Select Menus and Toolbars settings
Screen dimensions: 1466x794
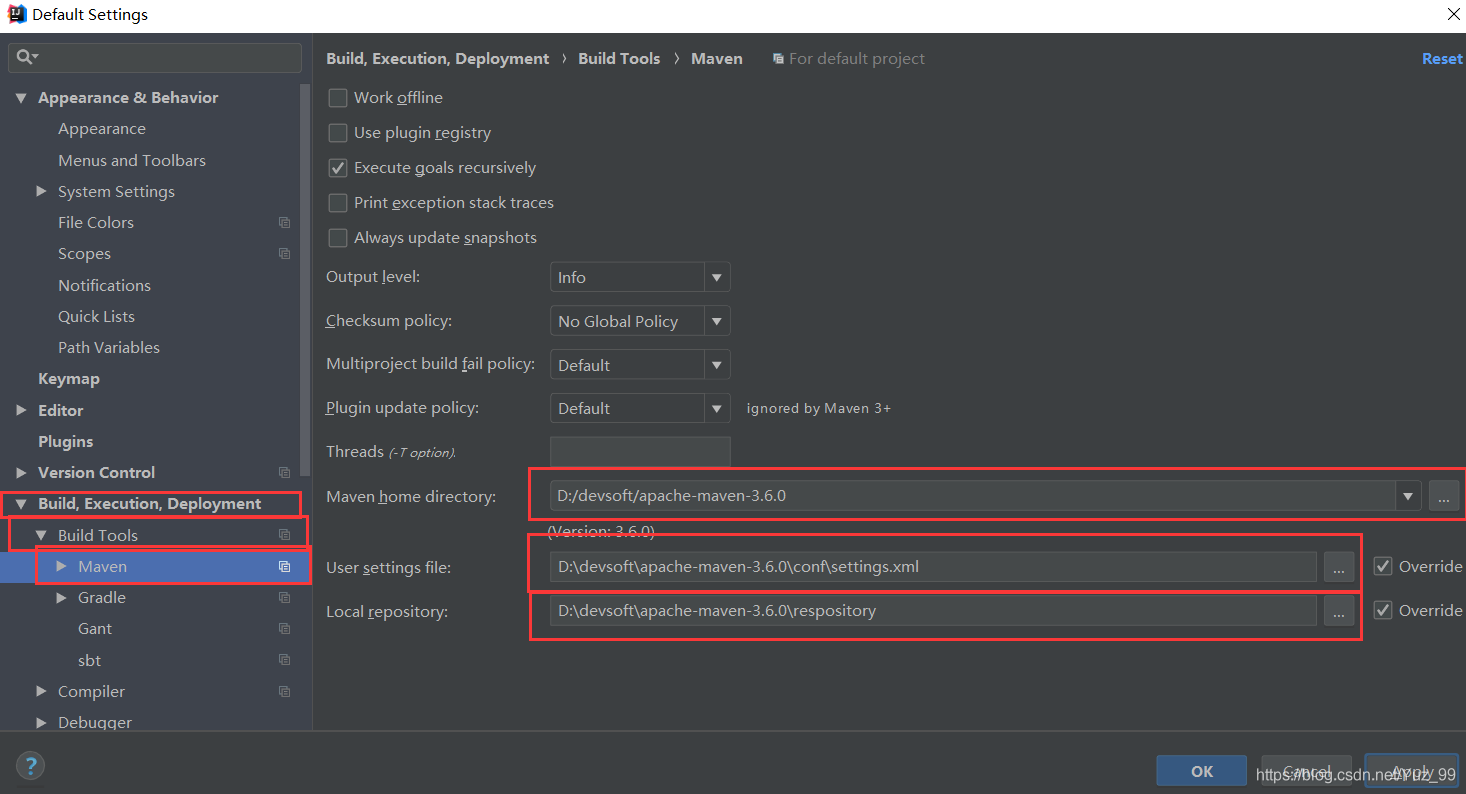click(132, 160)
